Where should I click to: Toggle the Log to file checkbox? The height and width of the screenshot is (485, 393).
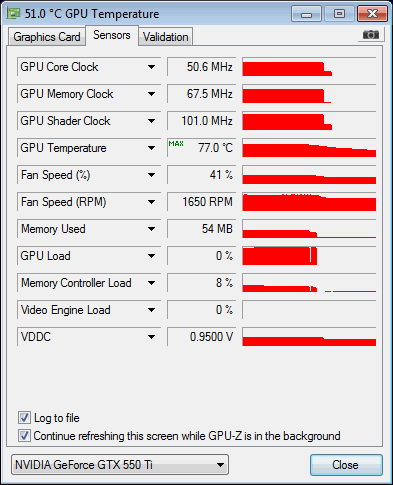(24, 418)
